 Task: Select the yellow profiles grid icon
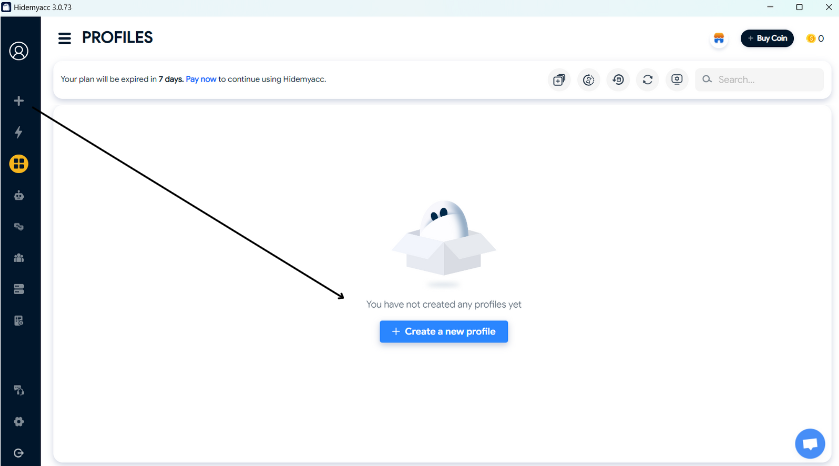pos(19,164)
